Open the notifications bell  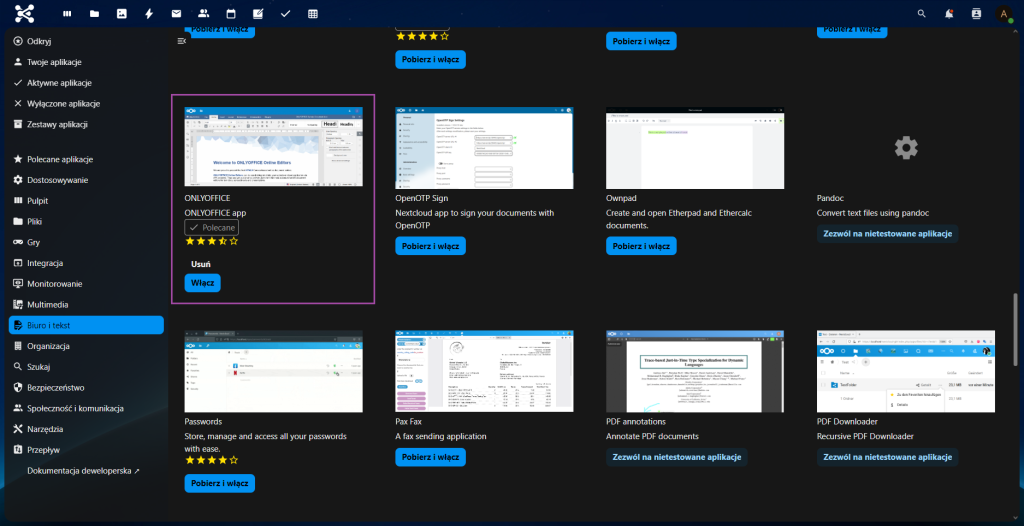pos(949,14)
